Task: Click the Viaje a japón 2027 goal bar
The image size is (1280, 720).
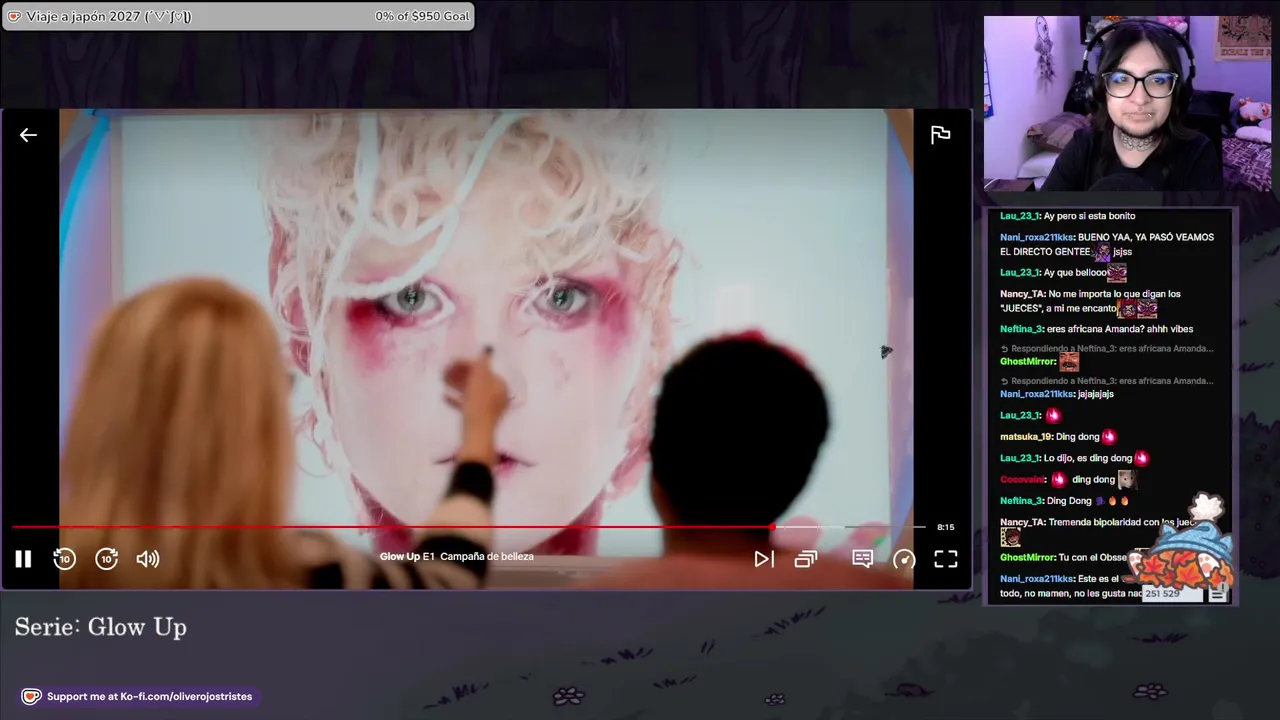Action: click(238, 16)
